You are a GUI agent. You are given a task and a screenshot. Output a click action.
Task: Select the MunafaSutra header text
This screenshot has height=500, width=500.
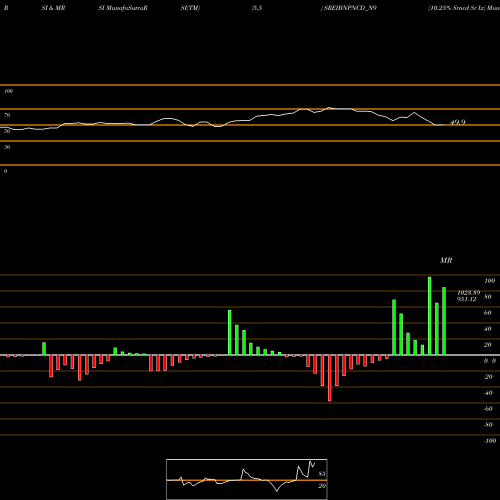125,8
